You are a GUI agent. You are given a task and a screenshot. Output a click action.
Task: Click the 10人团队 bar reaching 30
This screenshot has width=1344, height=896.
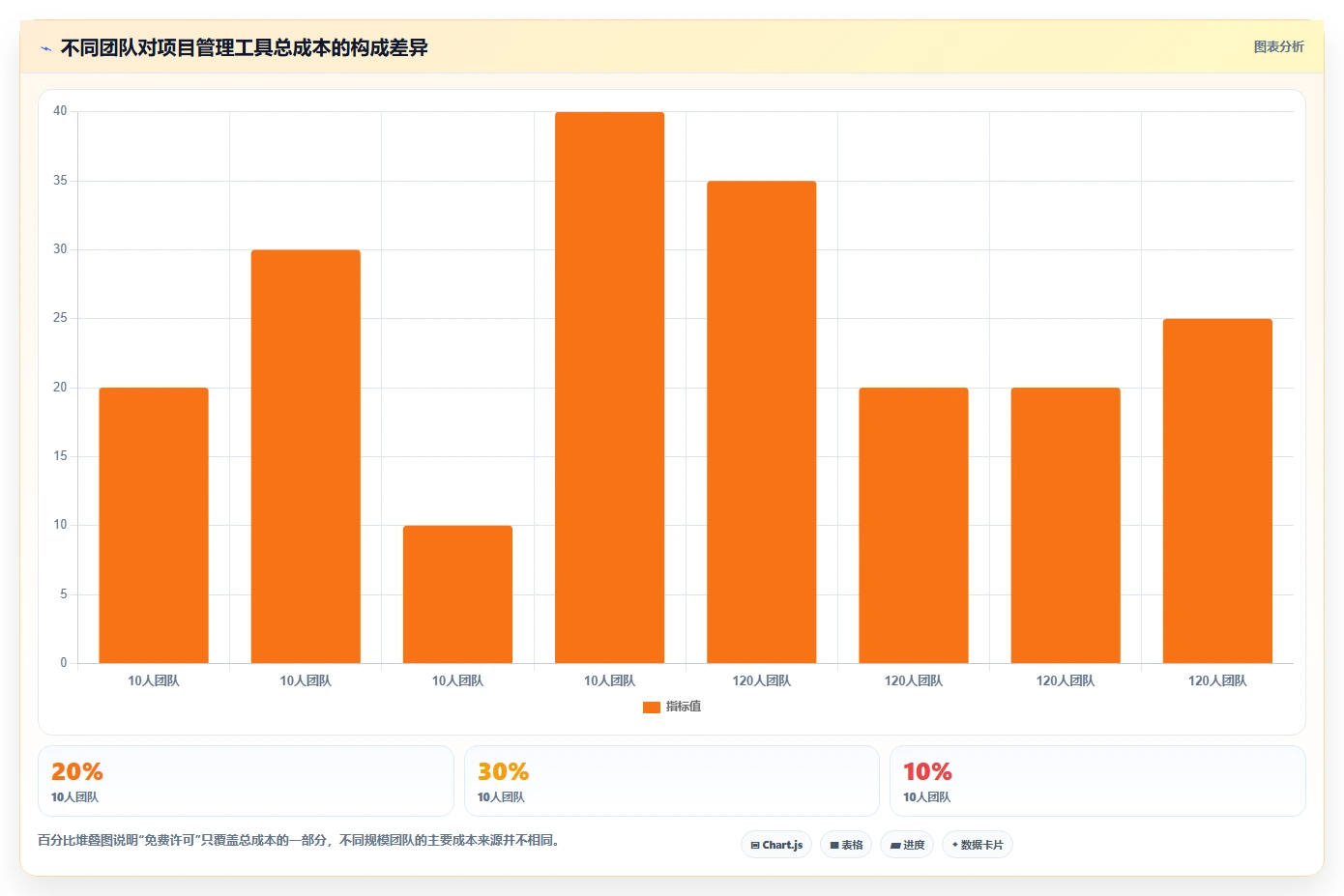tap(306, 456)
